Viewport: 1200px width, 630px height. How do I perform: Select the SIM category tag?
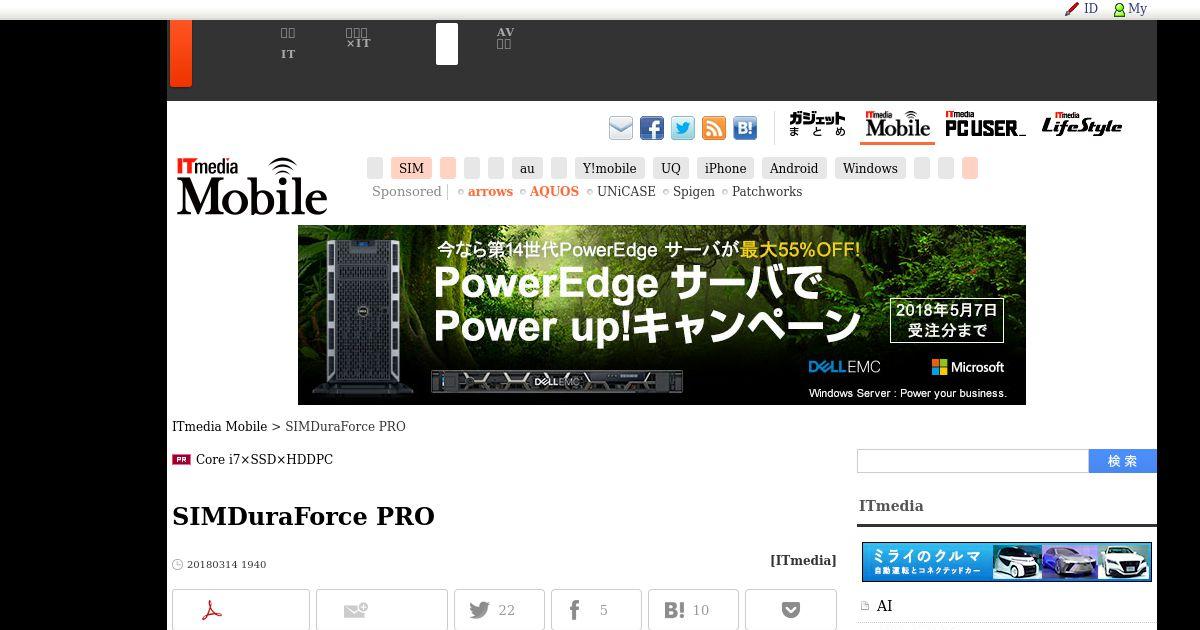click(x=411, y=168)
